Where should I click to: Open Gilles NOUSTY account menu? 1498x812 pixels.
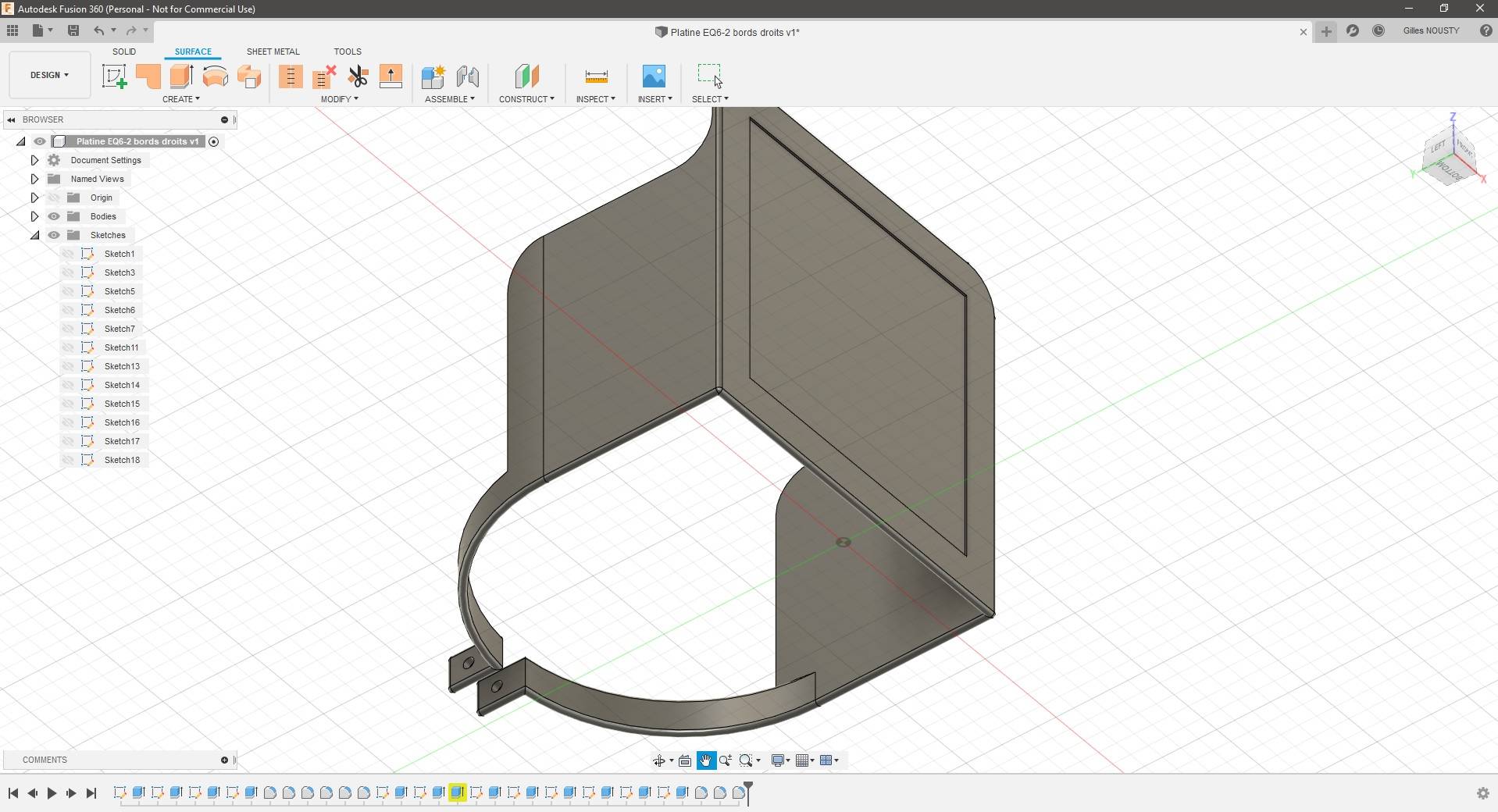pyautogui.click(x=1431, y=30)
